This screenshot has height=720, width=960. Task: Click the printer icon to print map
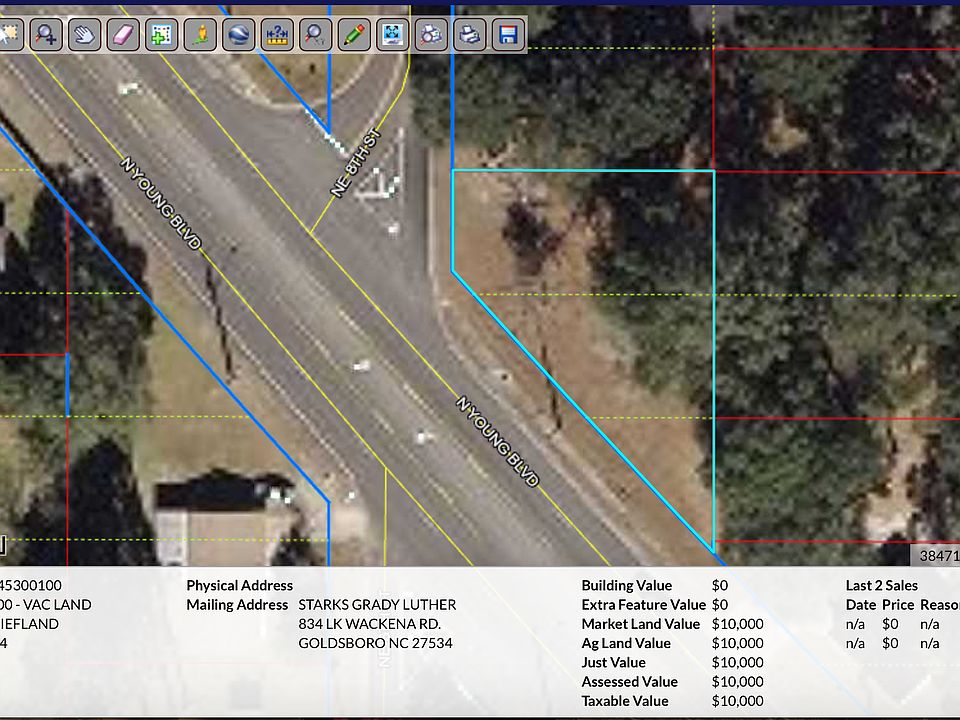coord(468,35)
